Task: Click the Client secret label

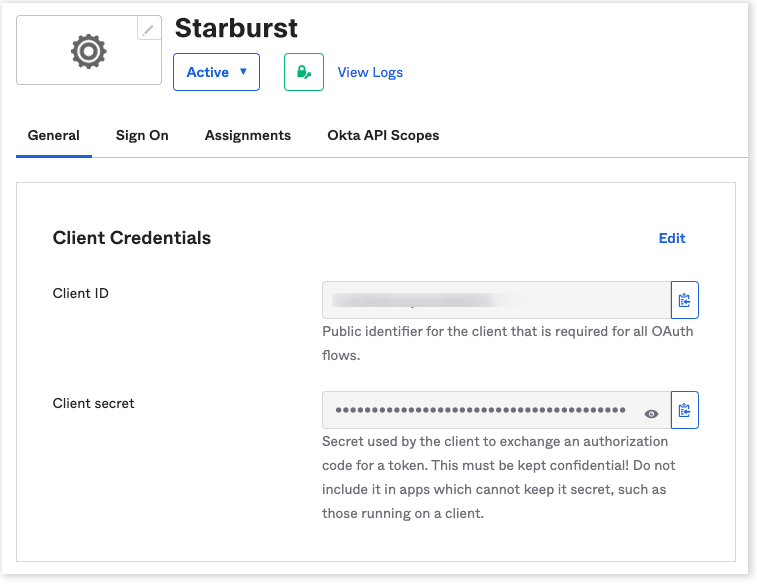Action: click(x=93, y=404)
